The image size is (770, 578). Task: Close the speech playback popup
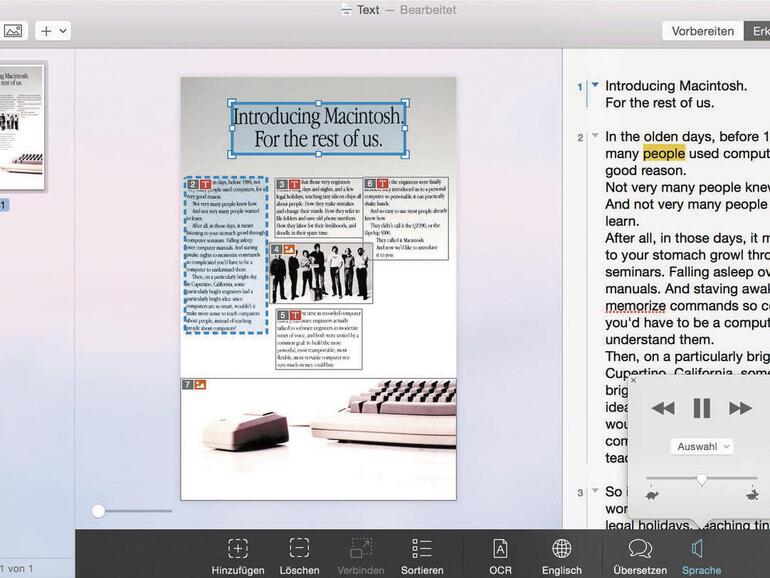[x=634, y=380]
